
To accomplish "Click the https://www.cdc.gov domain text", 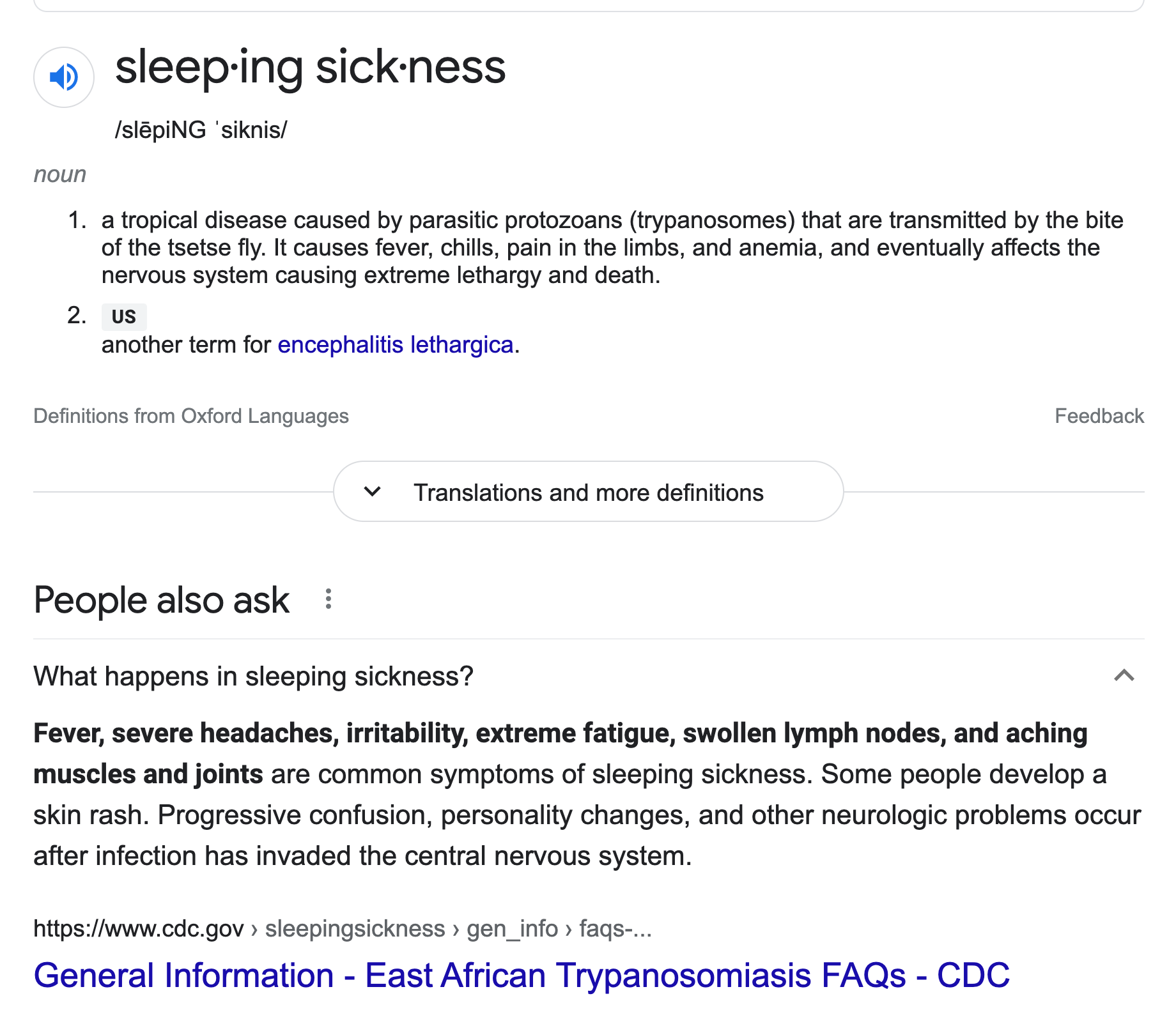I will pos(139,928).
